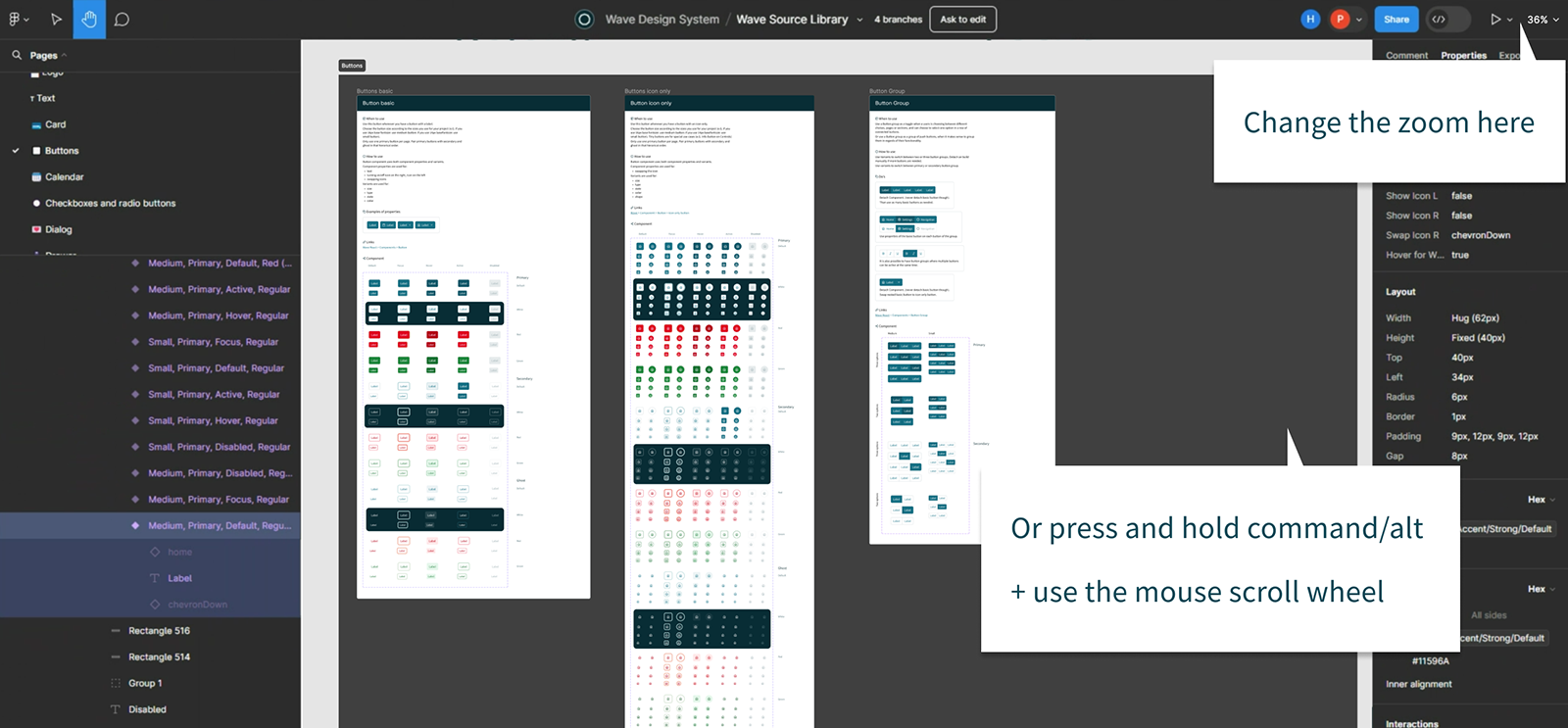Image resolution: width=1568 pixels, height=728 pixels.
Task: Open the dropdown arrow next to Present
Action: (1510, 20)
